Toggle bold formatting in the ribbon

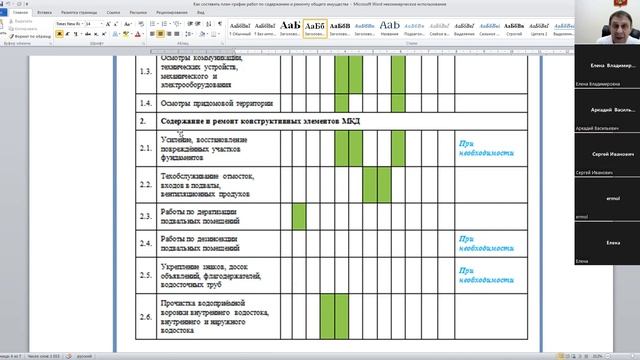(x=60, y=34)
